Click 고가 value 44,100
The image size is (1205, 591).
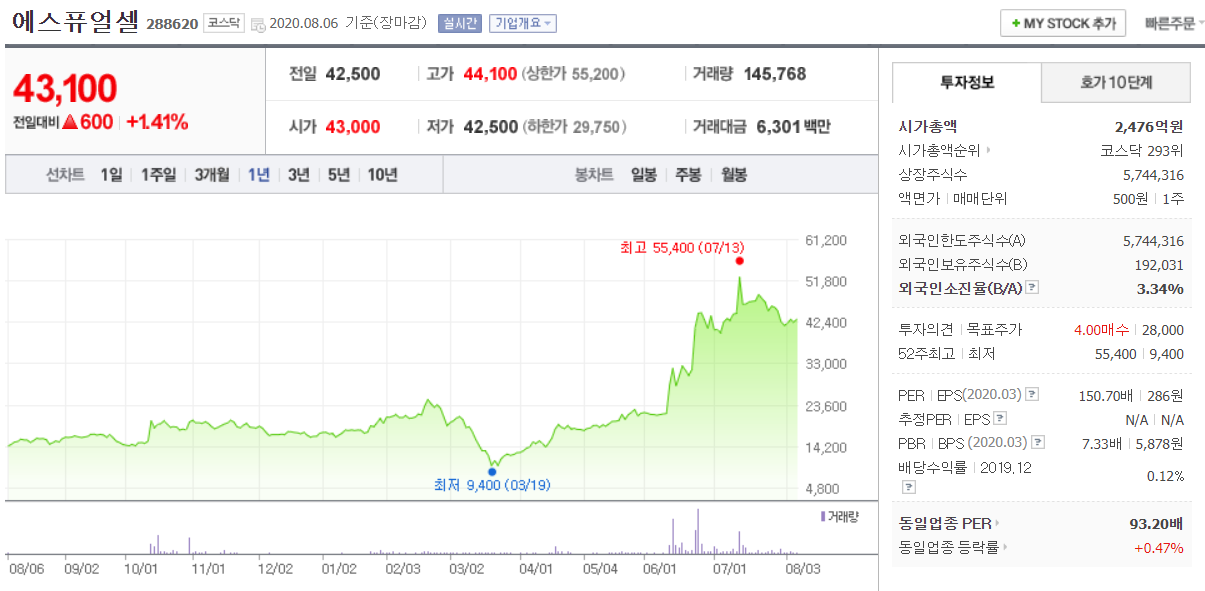491,74
